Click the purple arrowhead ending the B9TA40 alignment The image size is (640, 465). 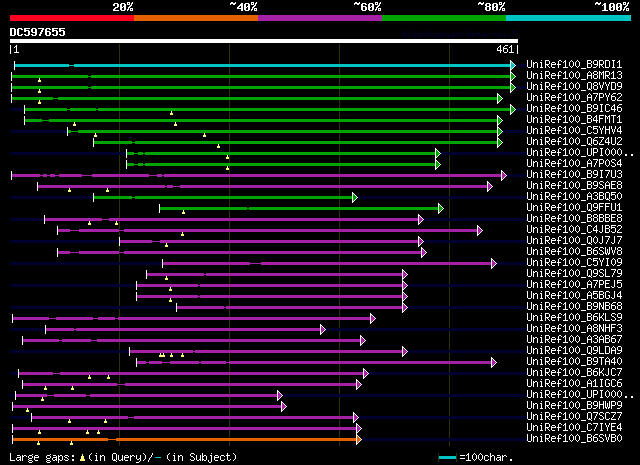493,363
